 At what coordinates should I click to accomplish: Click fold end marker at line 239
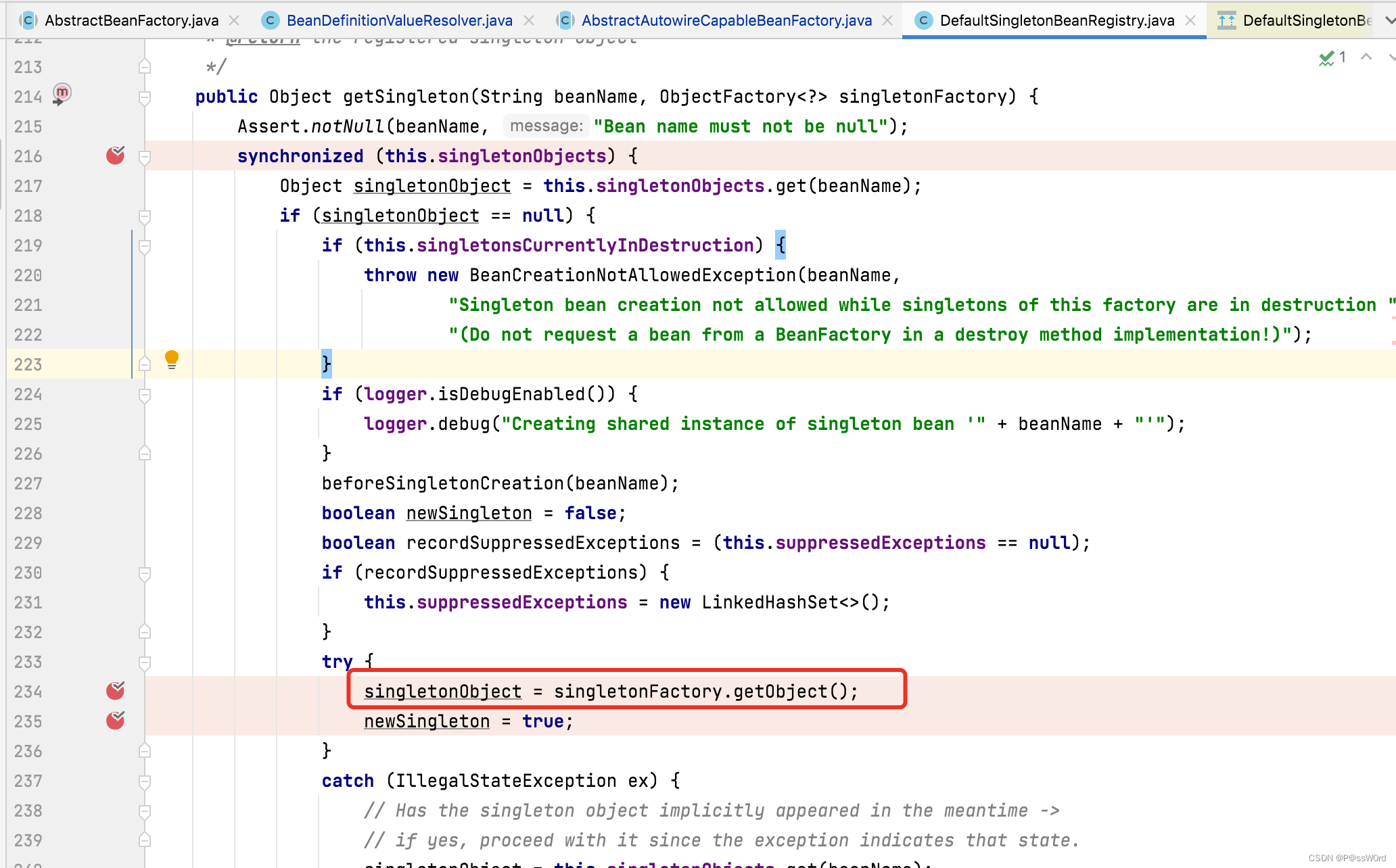[x=145, y=839]
